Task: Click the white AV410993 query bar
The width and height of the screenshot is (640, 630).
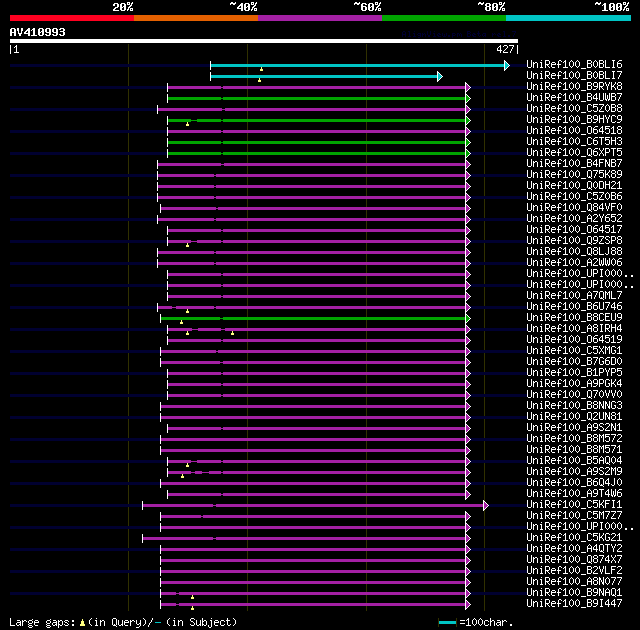Action: [x=264, y=41]
